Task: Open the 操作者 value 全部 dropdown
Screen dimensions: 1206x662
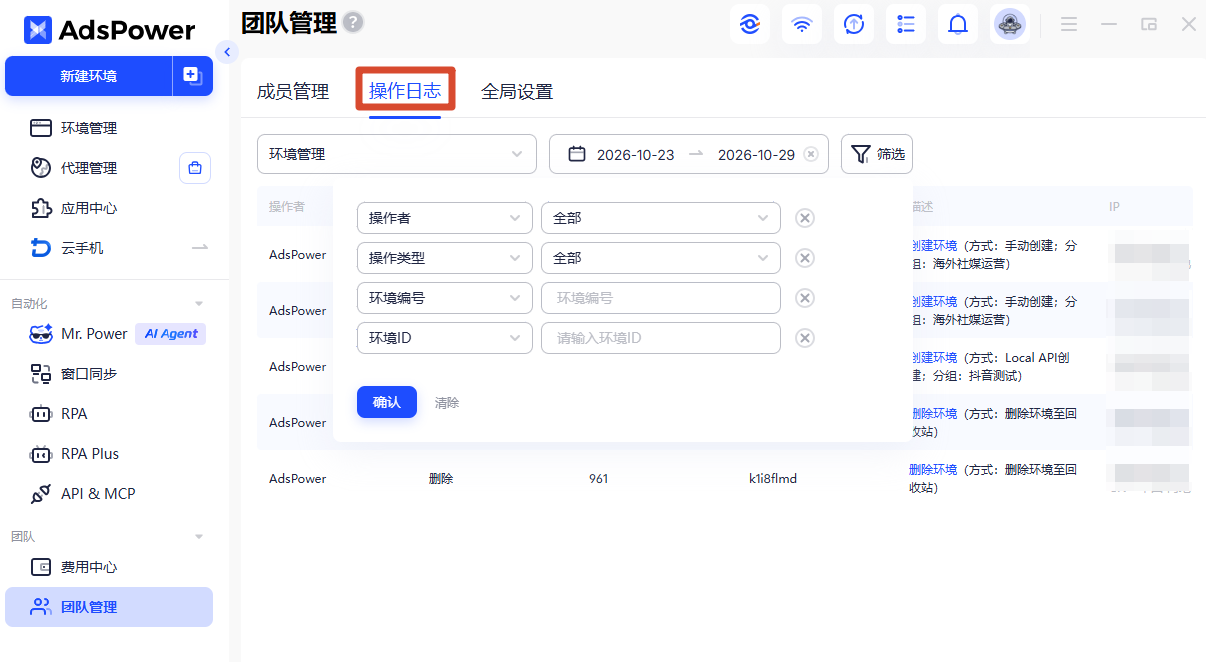Action: coord(661,218)
